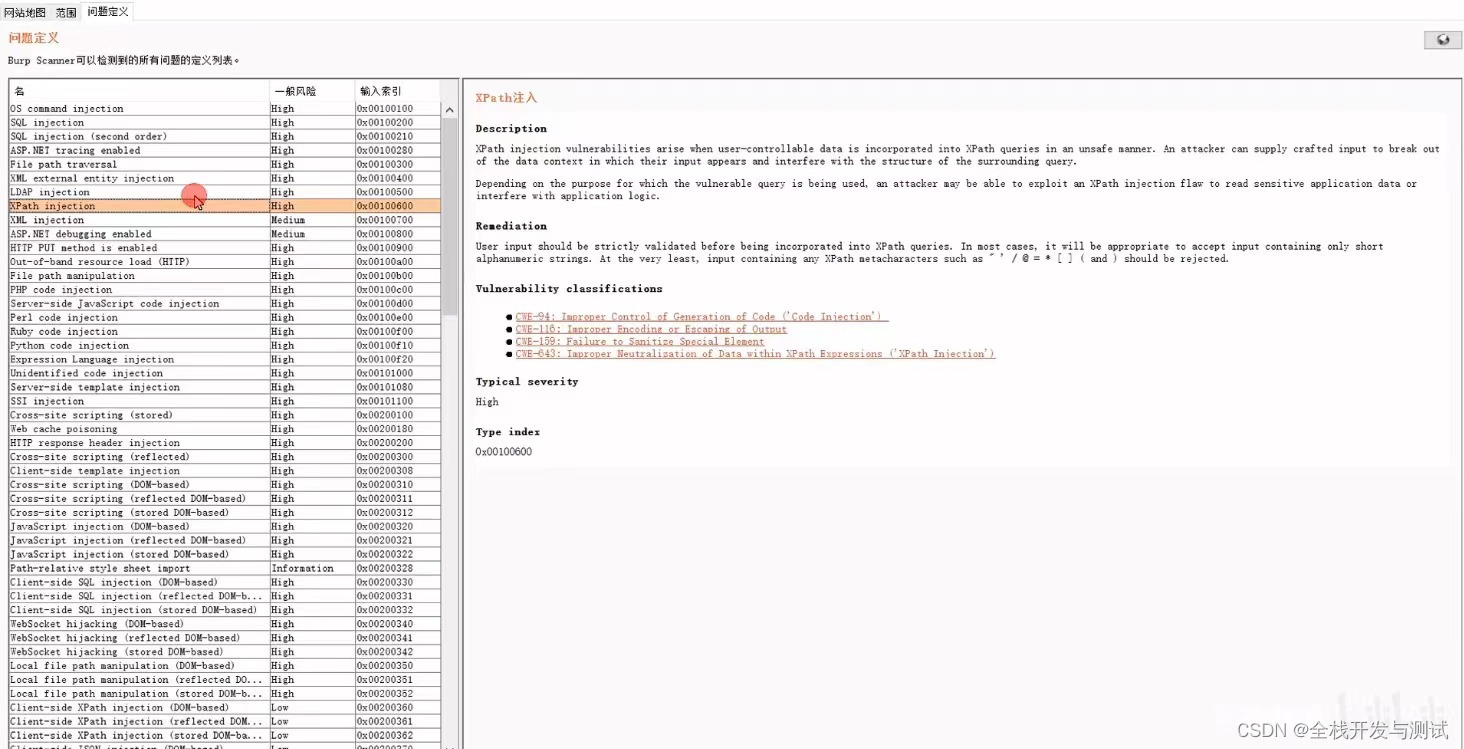This screenshot has width=1464, height=749.
Task: Select the ASP.NET tracing enabled row
Action: click(x=225, y=151)
